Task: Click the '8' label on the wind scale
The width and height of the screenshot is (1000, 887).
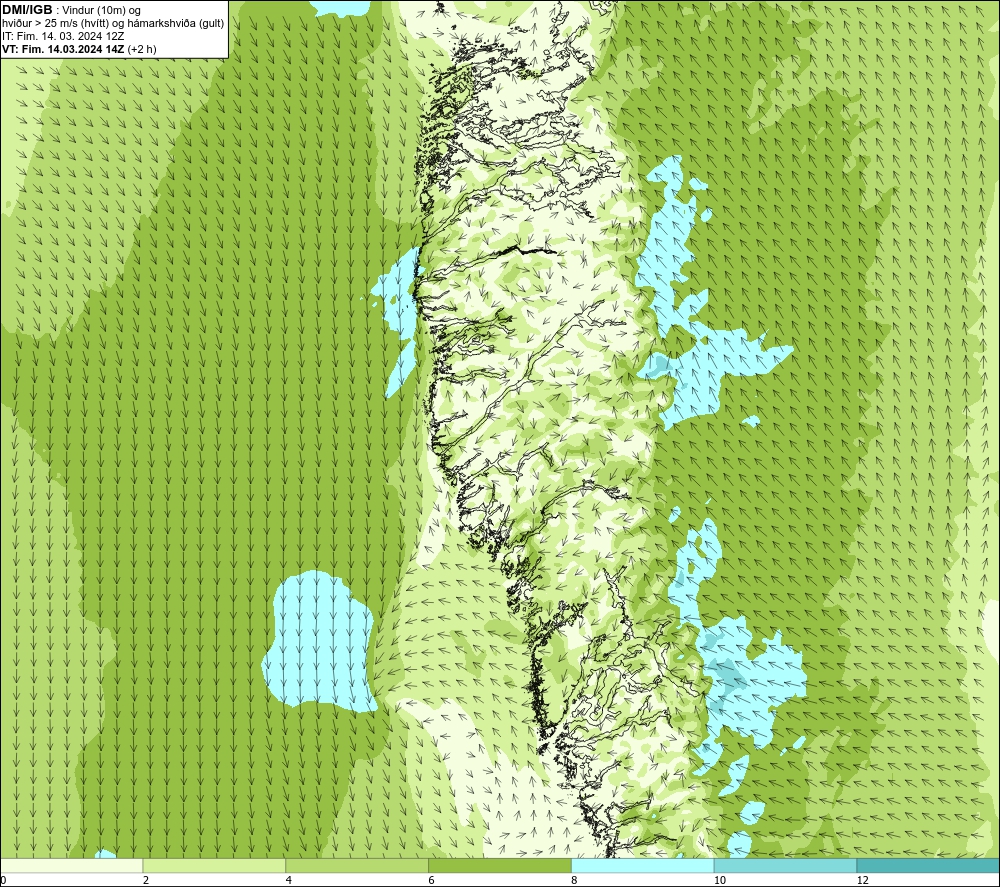Action: click(x=575, y=880)
